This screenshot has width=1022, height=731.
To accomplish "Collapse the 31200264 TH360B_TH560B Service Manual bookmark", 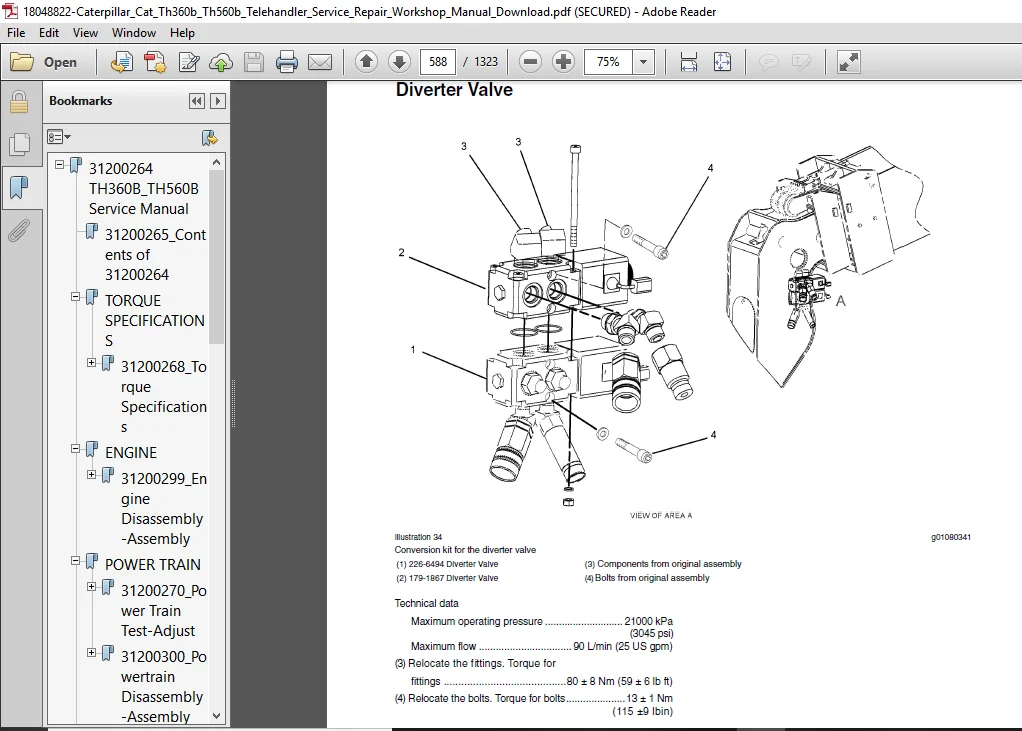I will 59,165.
